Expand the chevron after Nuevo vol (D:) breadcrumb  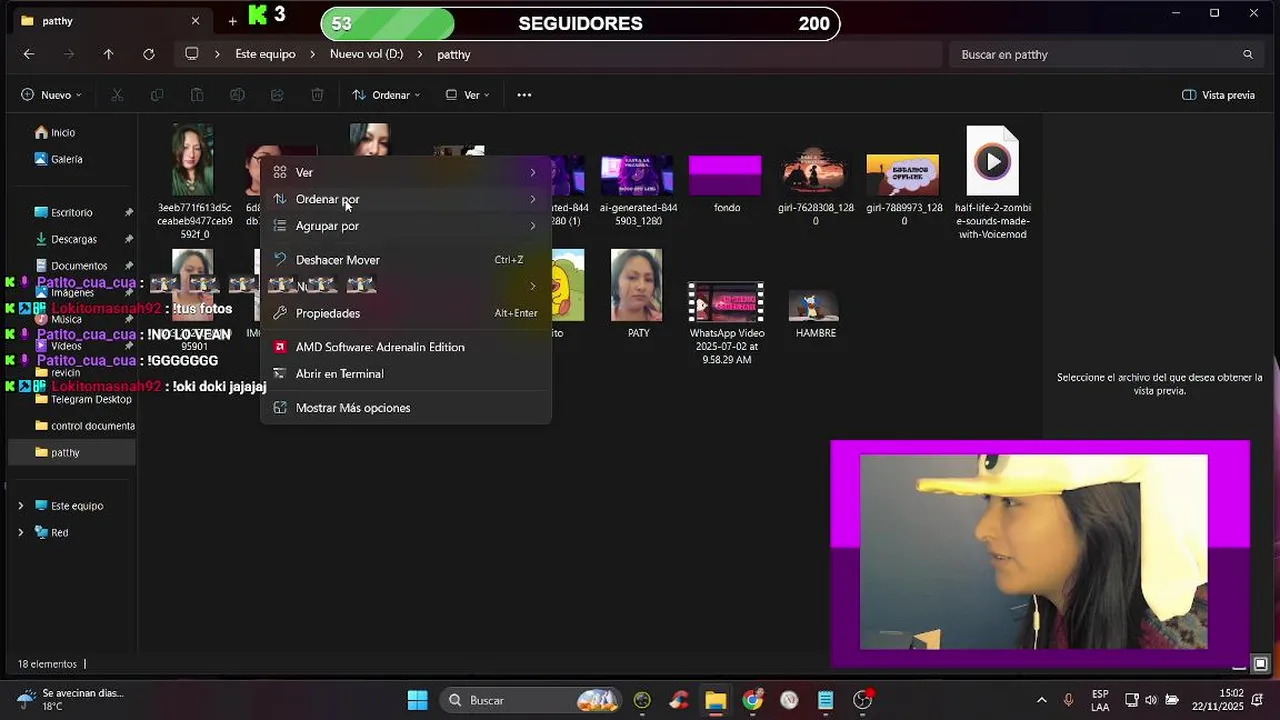point(420,54)
